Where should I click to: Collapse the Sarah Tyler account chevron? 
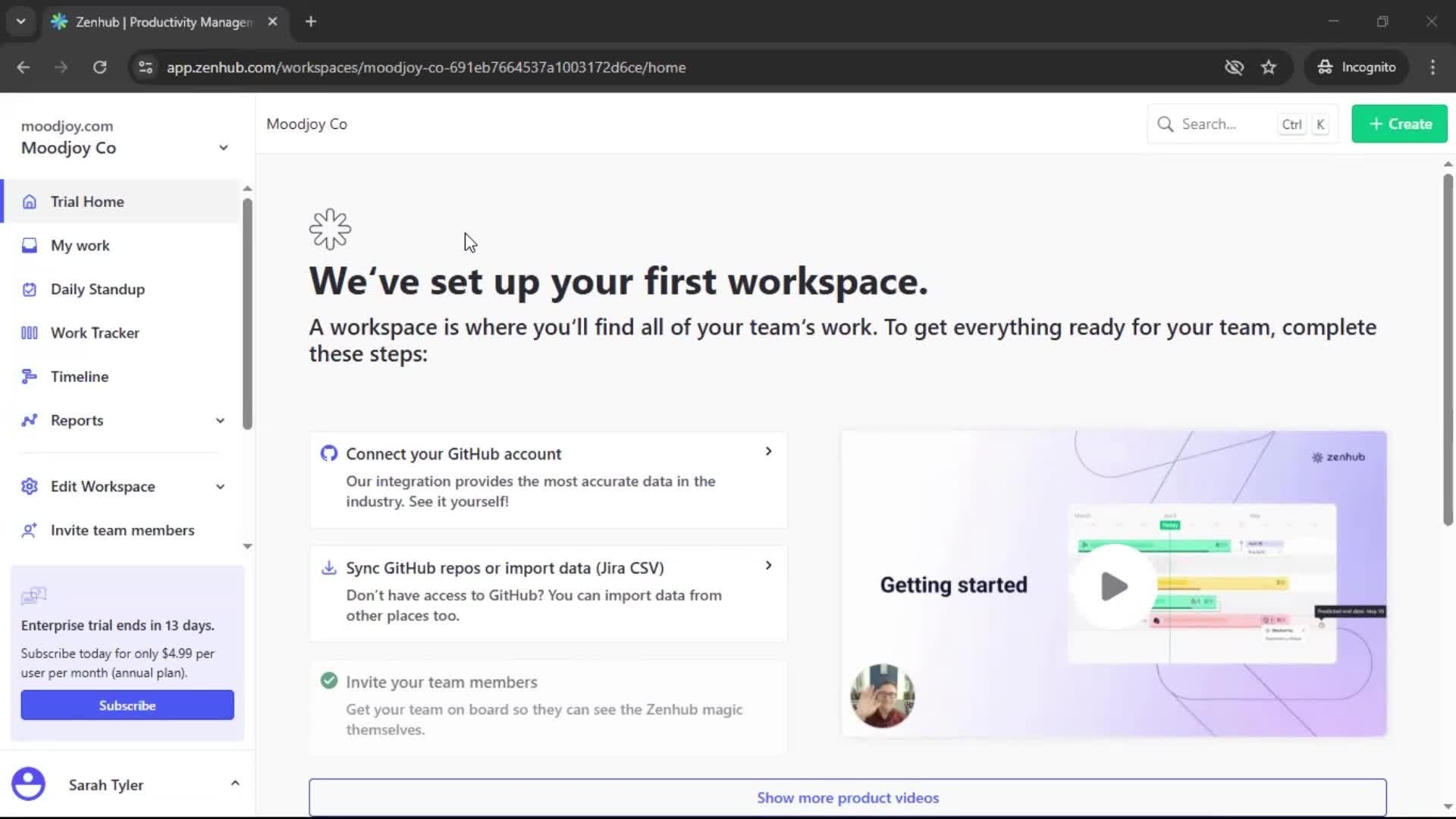coord(235,783)
